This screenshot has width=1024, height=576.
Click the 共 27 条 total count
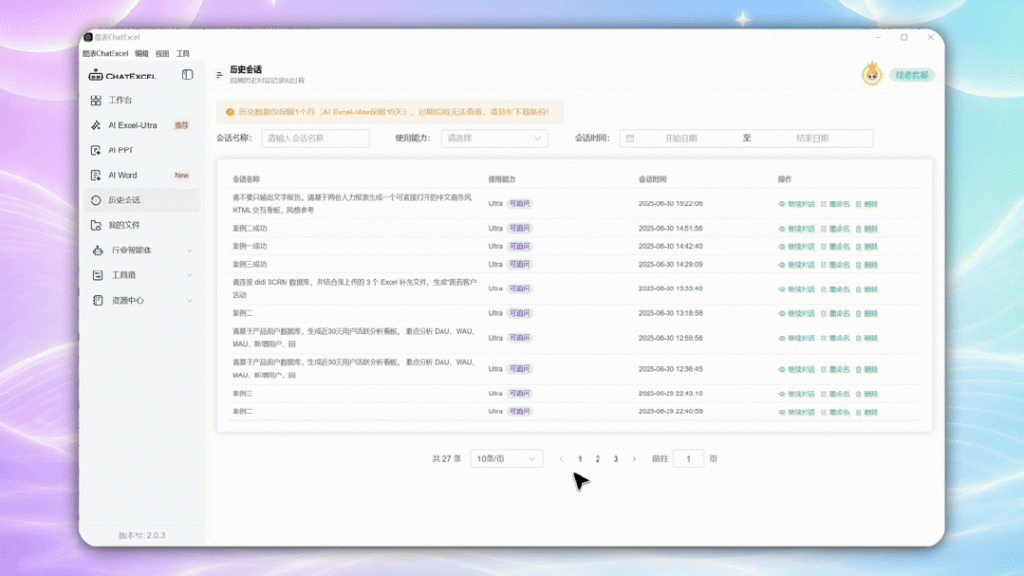[447, 459]
